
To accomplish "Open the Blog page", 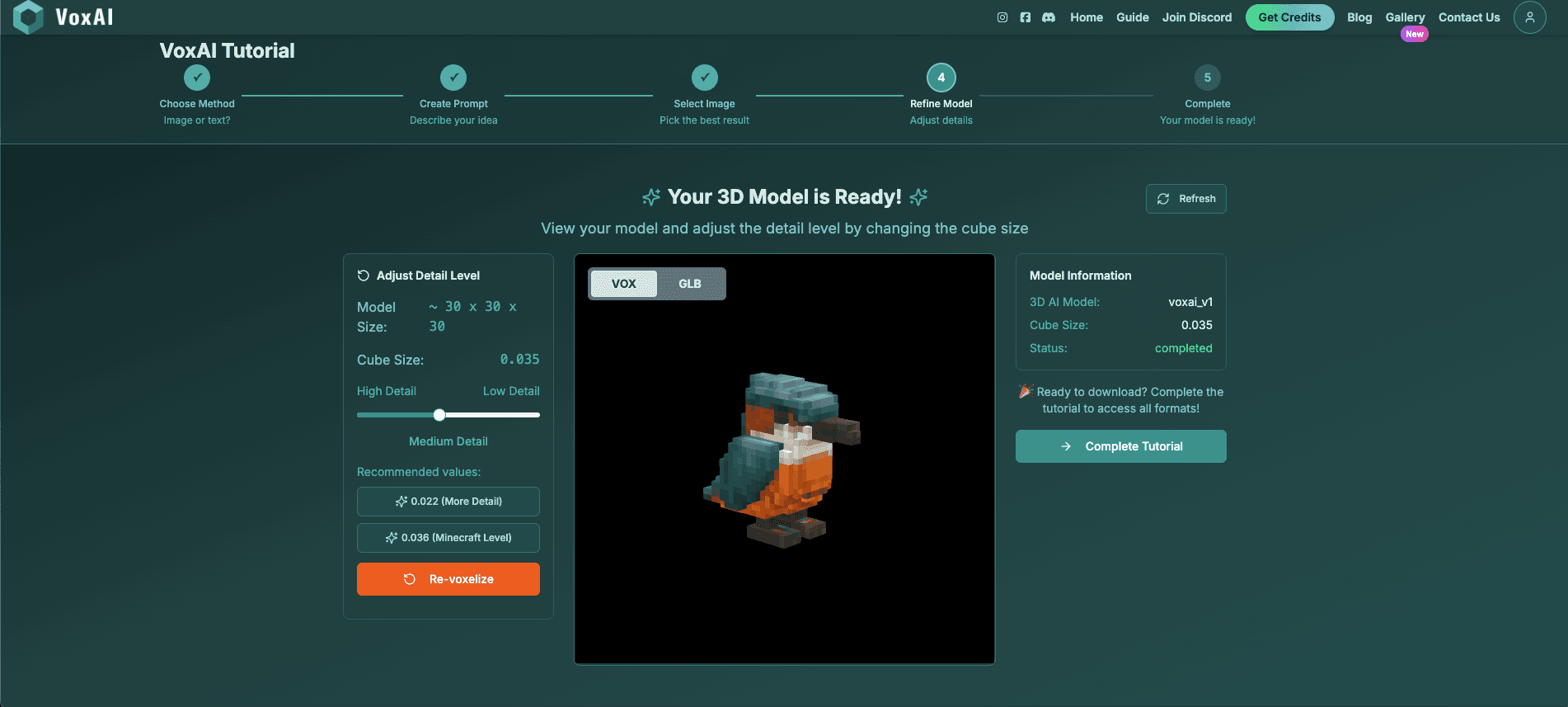I will [x=1359, y=17].
